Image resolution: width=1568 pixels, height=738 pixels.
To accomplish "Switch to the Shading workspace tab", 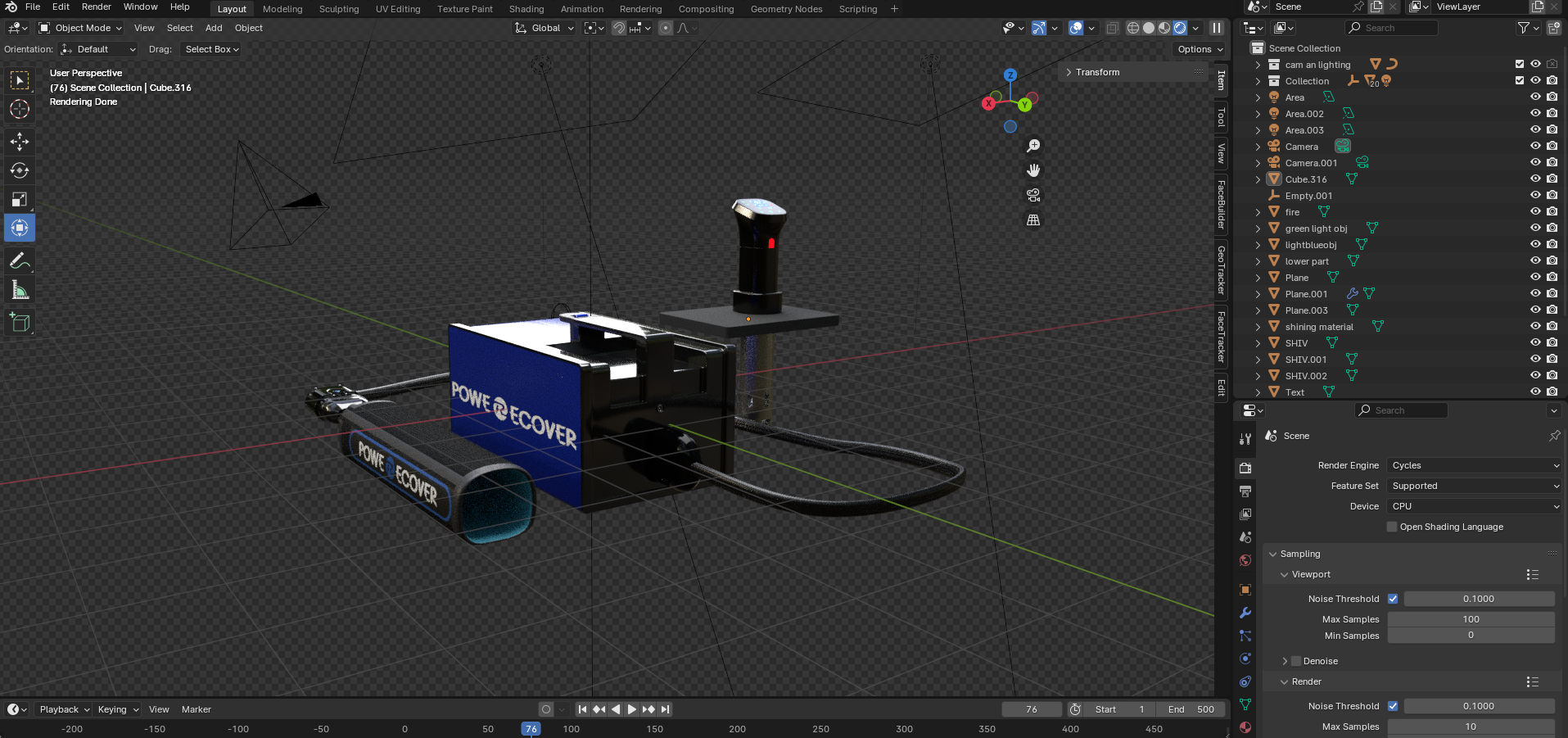I will (526, 9).
